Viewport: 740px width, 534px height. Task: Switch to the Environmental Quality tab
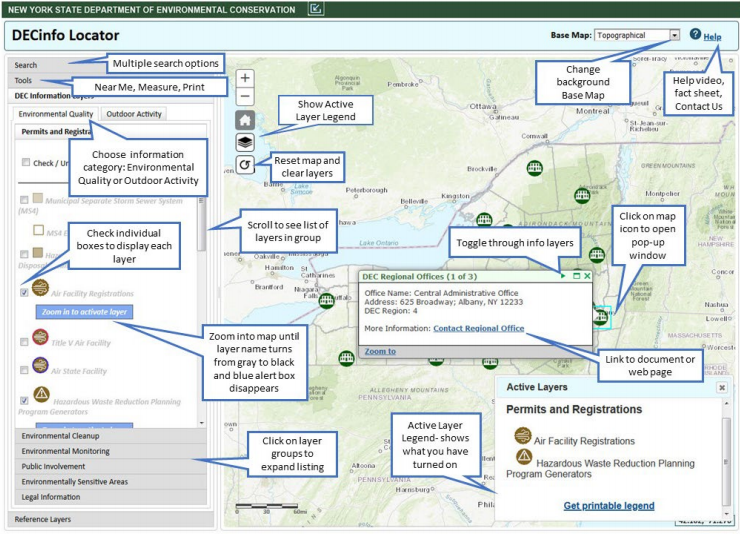pos(56,114)
